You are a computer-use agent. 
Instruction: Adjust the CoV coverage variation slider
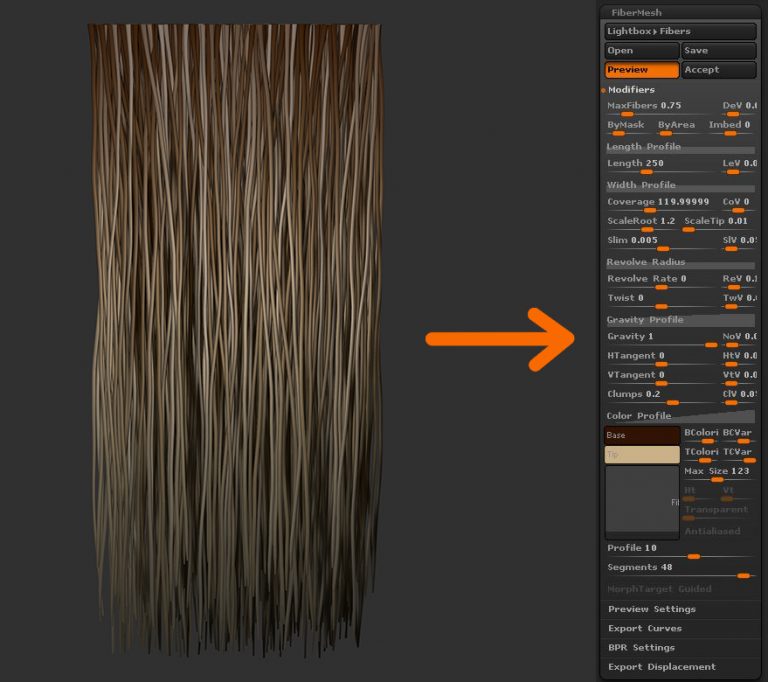738,204
